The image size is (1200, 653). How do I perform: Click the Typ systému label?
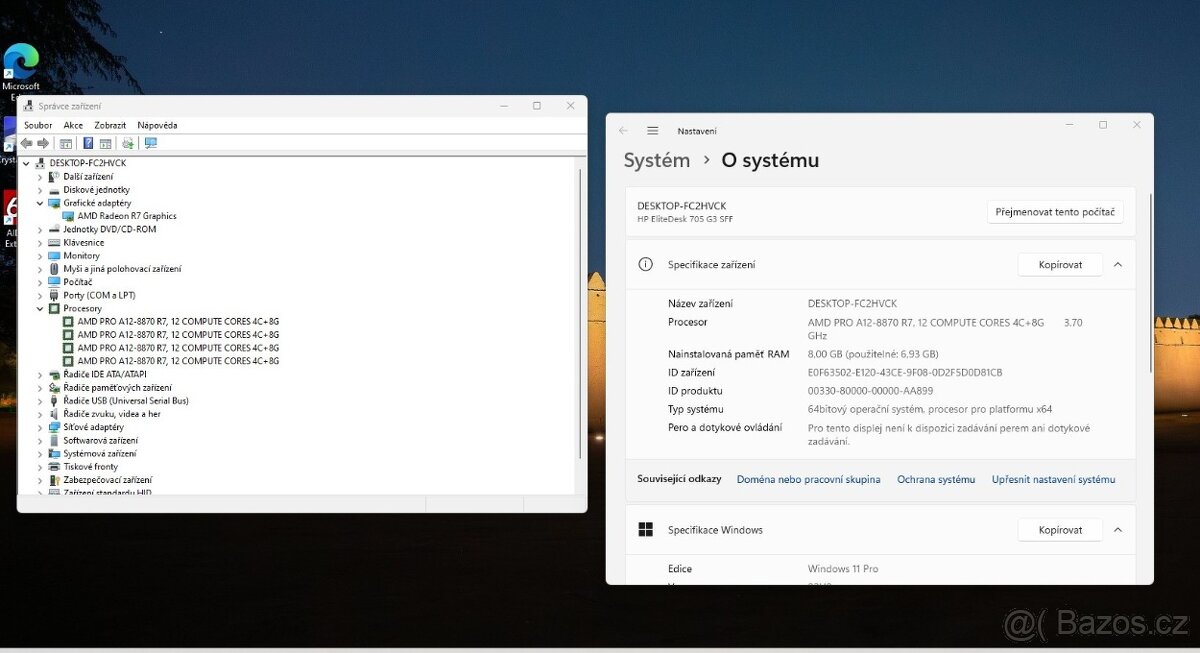(x=696, y=409)
